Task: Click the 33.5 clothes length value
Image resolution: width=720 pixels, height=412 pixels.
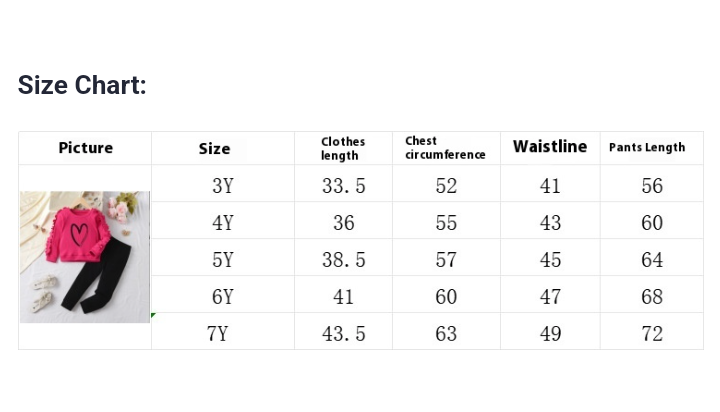Action: (343, 186)
